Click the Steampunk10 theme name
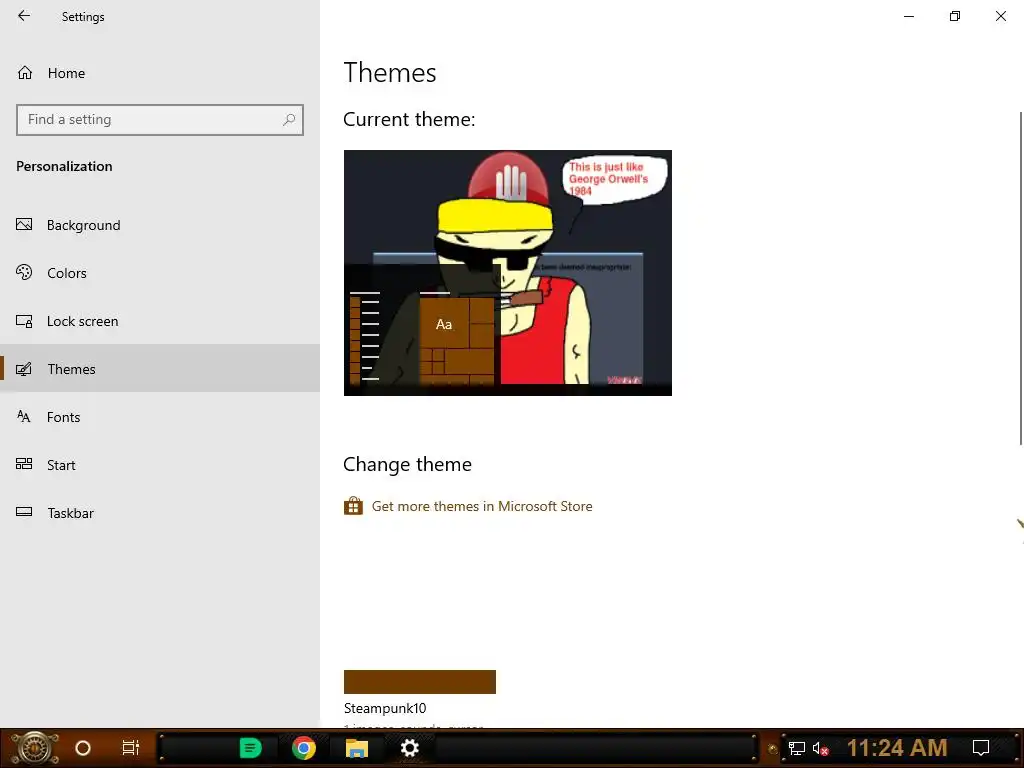 pos(385,709)
